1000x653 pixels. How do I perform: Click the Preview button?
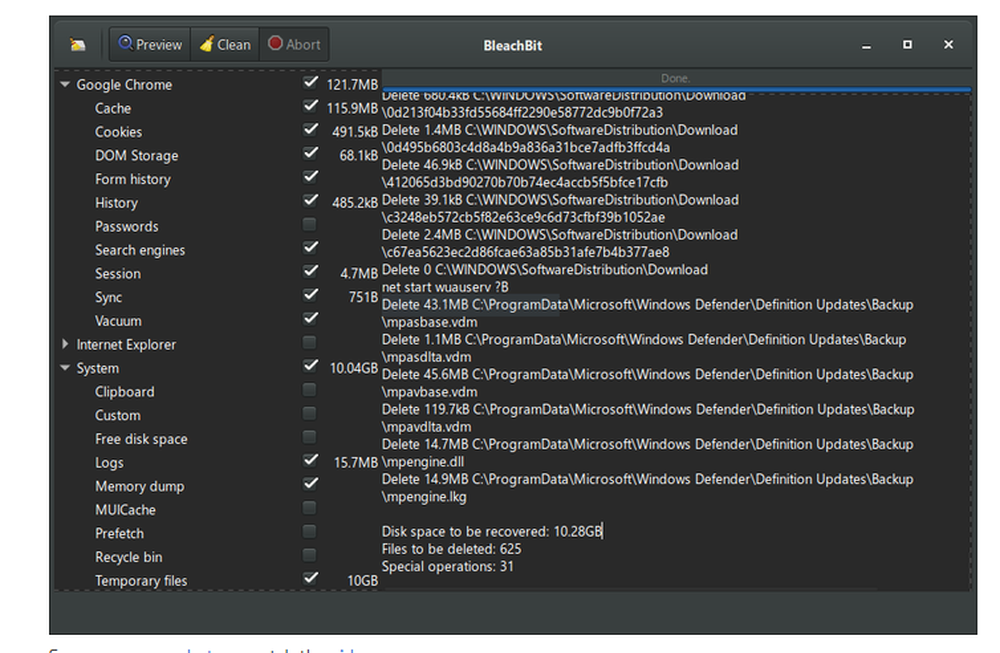(x=150, y=44)
